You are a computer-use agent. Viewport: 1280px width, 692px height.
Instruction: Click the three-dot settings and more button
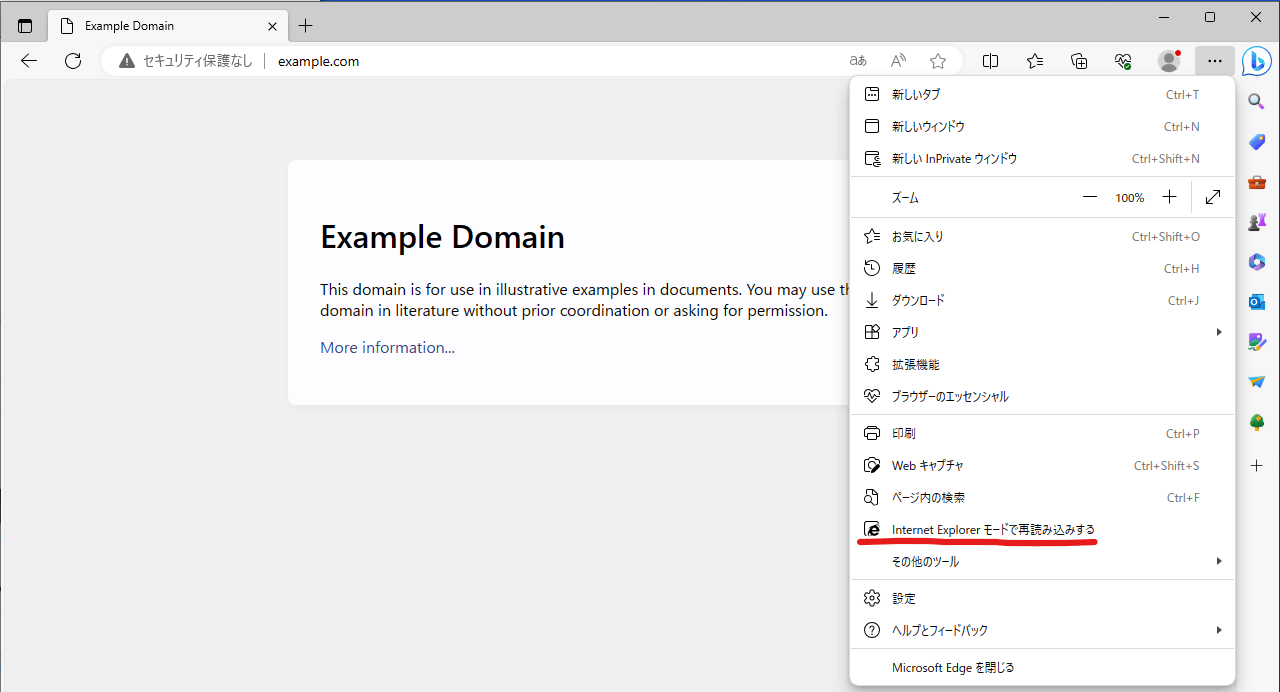[x=1214, y=61]
